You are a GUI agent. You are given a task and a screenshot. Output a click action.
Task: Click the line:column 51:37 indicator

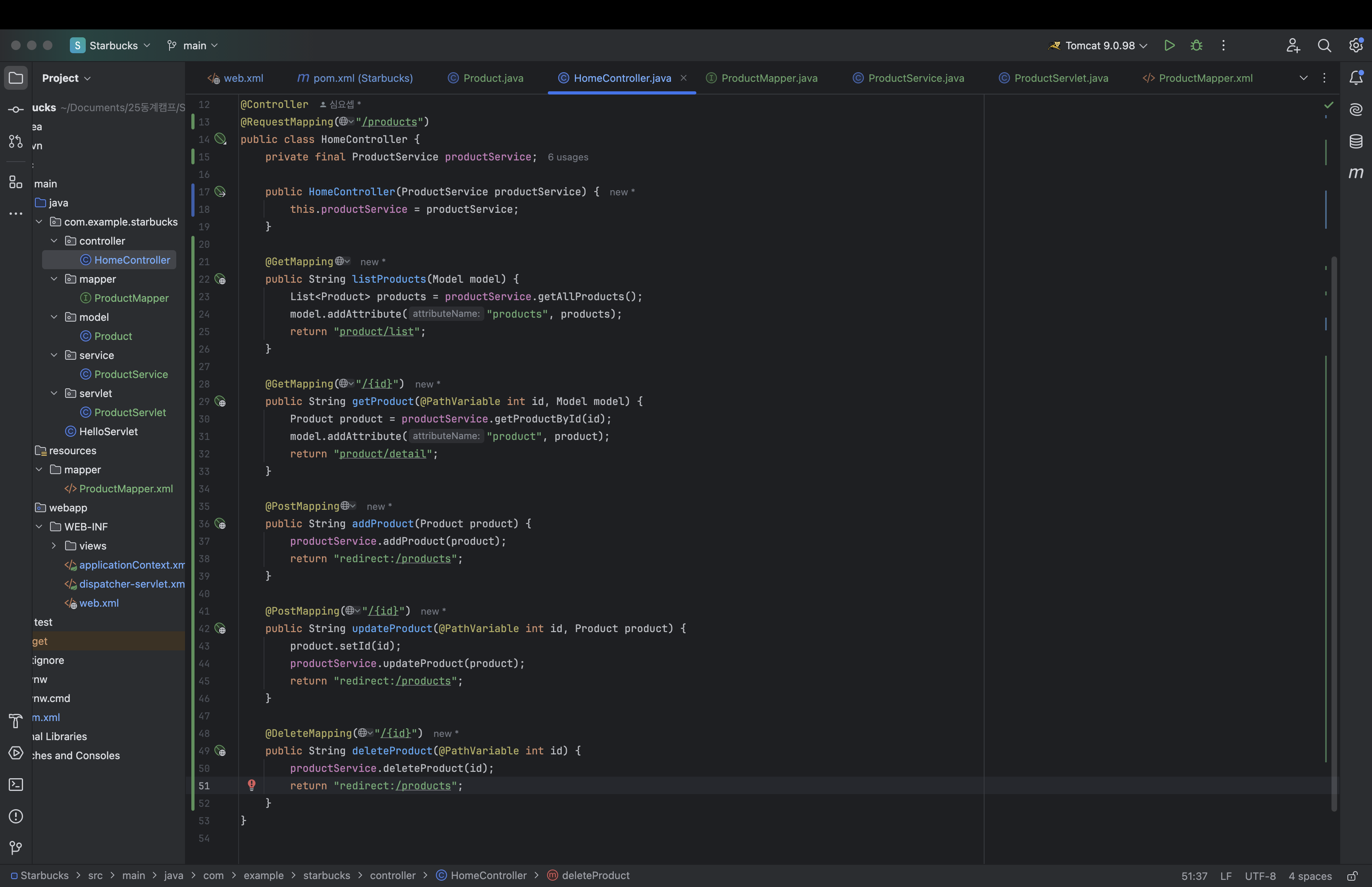(1194, 875)
